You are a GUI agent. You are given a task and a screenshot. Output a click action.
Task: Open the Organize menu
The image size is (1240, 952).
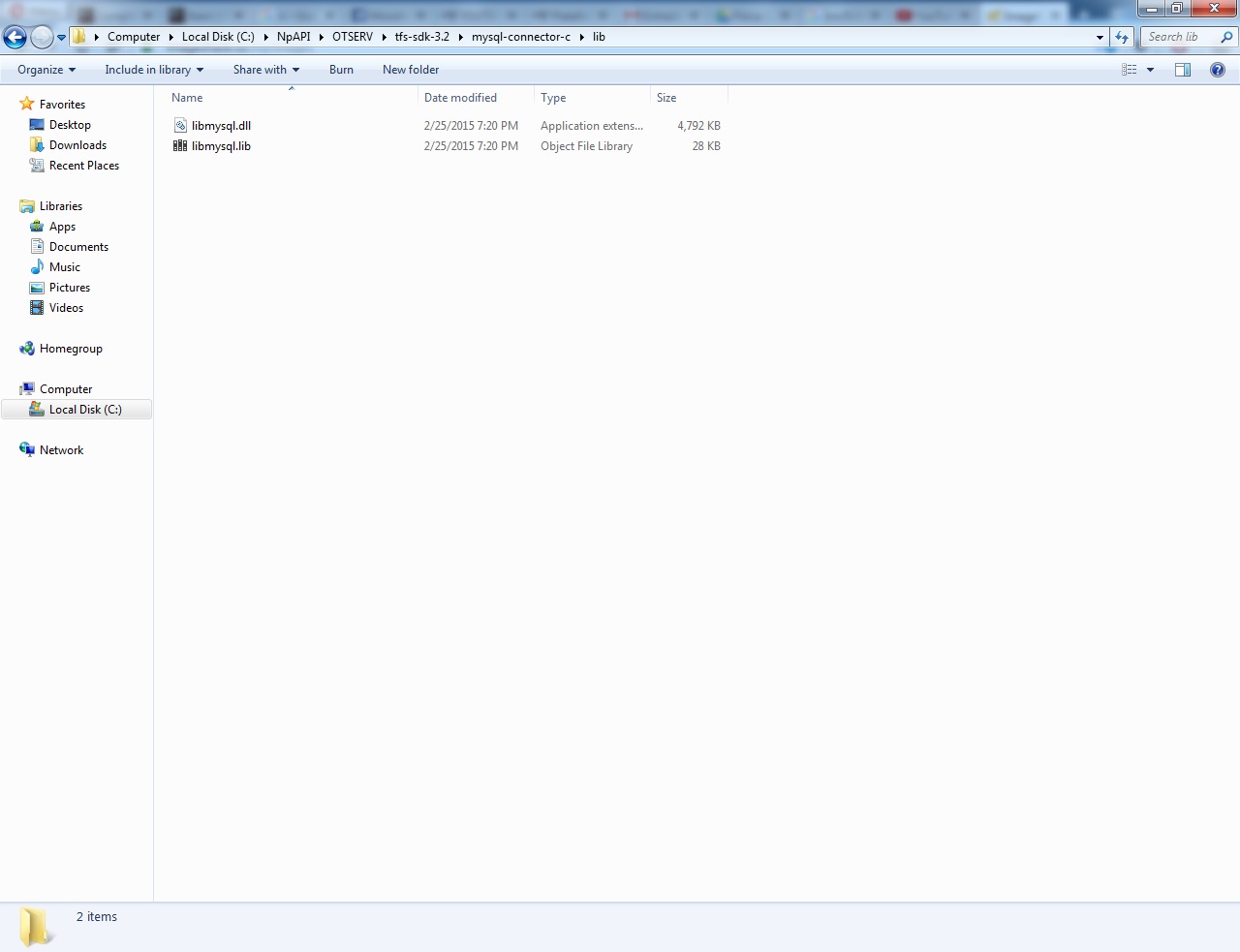click(46, 70)
